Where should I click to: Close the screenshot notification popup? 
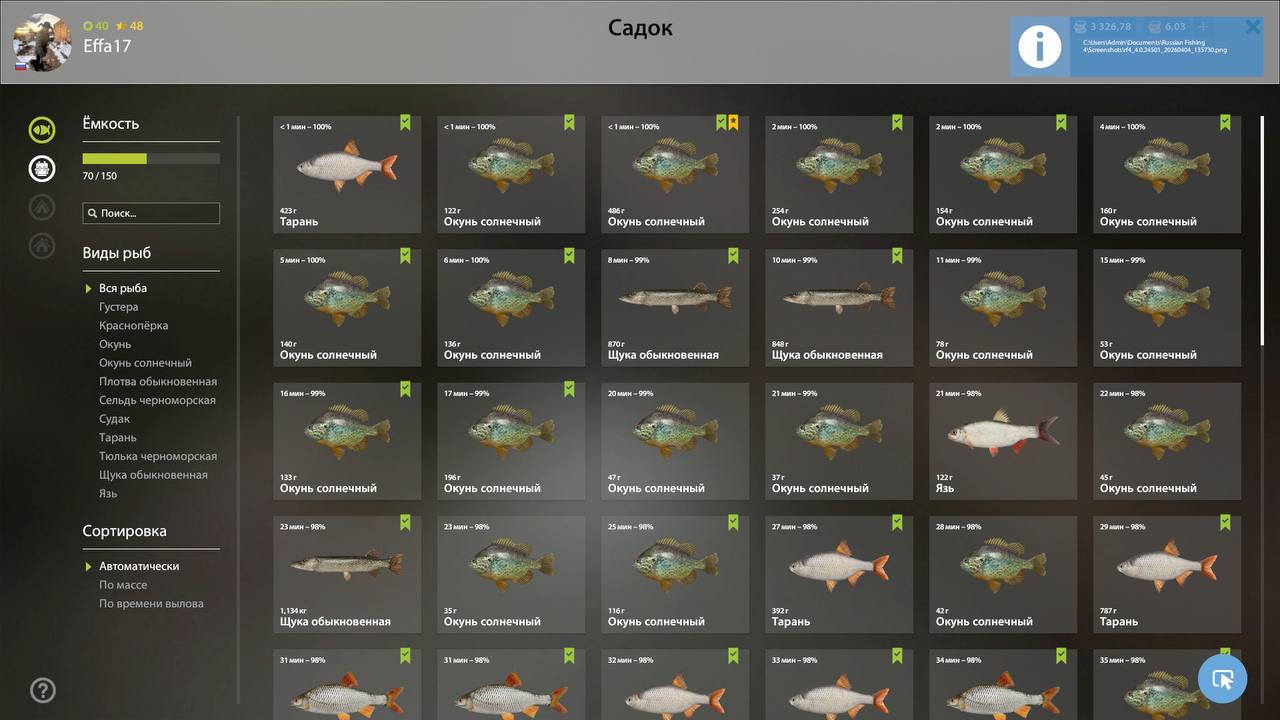click(1253, 27)
